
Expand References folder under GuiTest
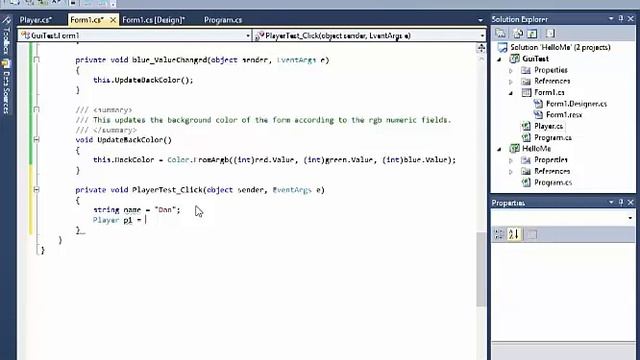511,82
